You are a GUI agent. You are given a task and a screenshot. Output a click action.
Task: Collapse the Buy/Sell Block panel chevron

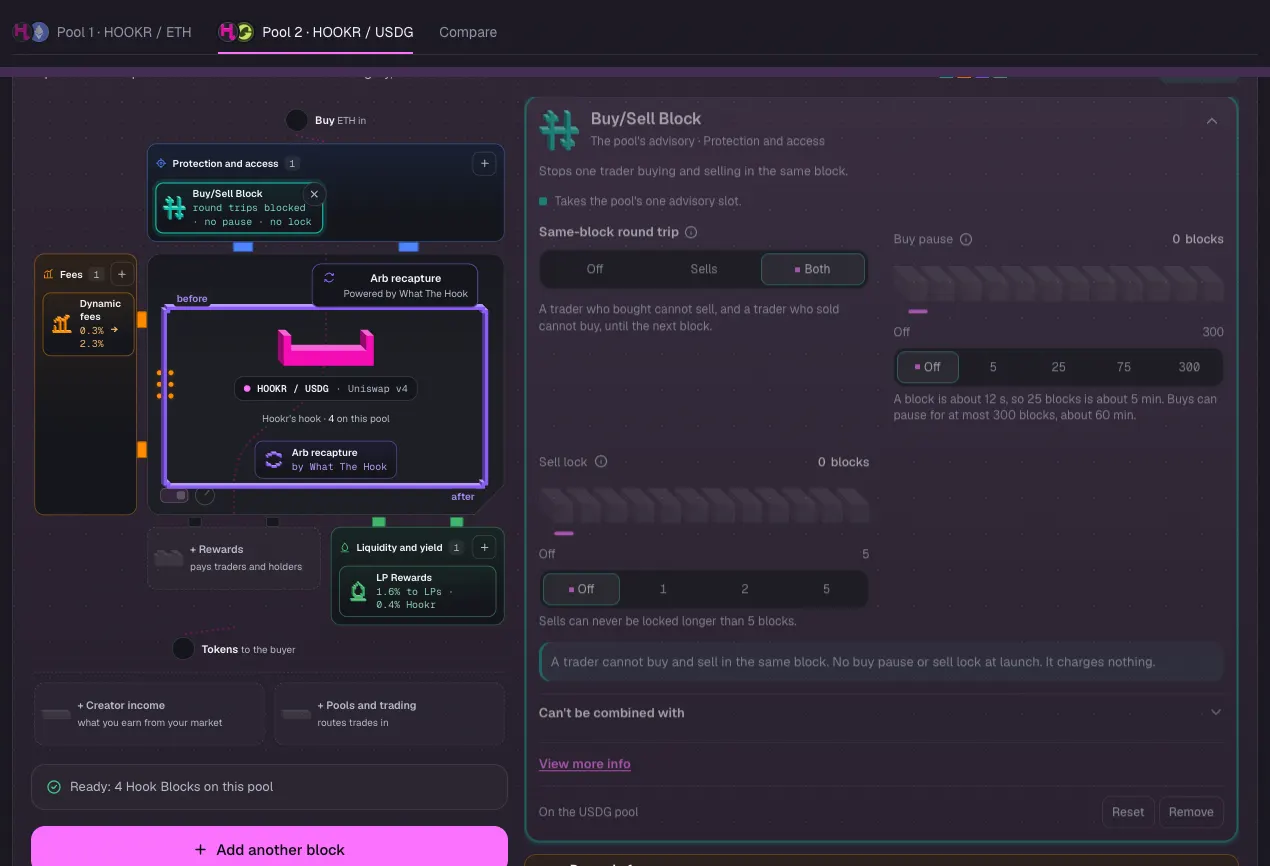(1212, 121)
